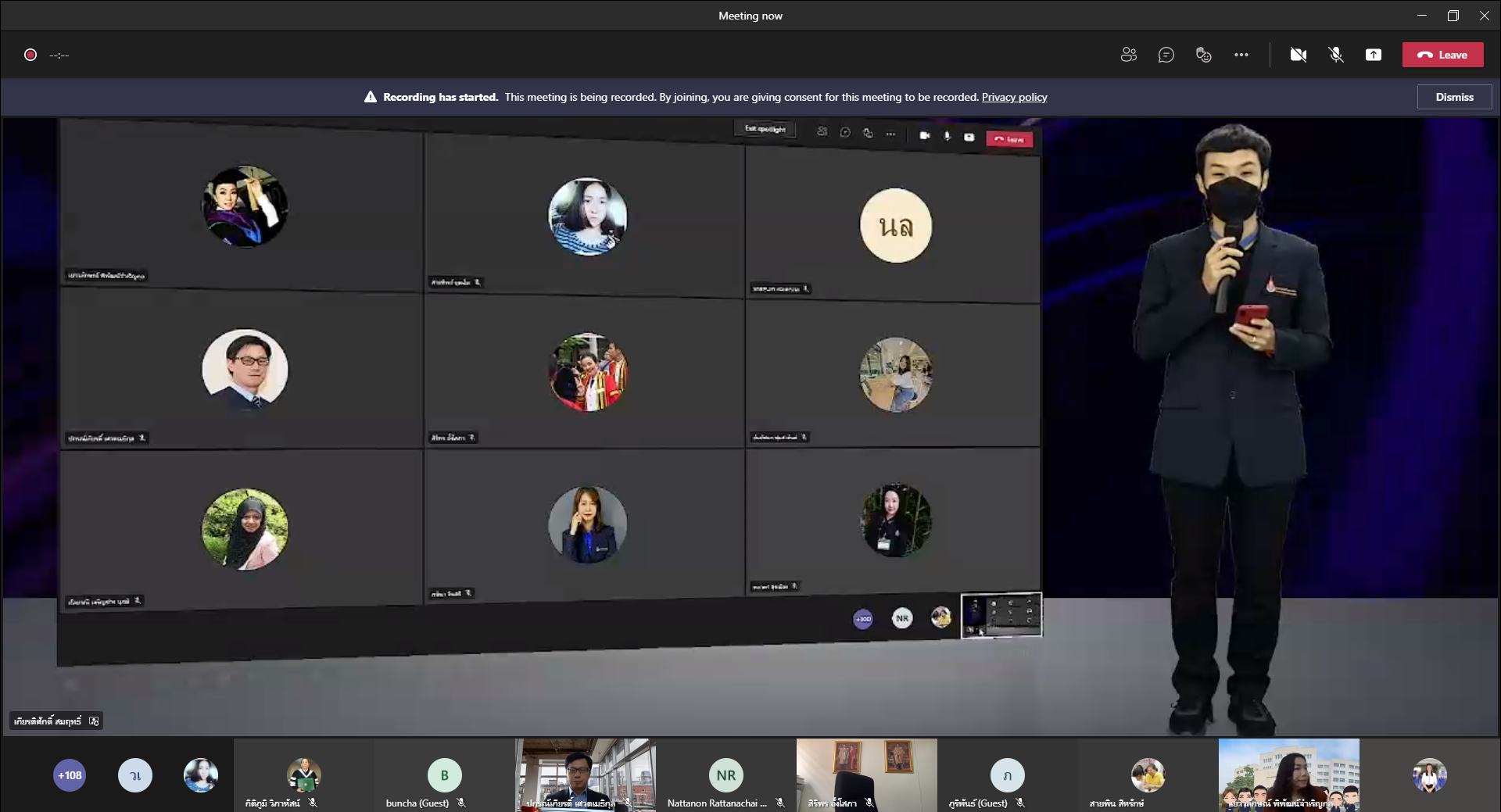This screenshot has width=1501, height=812.
Task: Click the Exit spotlight button in shared screen
Action: point(765,129)
